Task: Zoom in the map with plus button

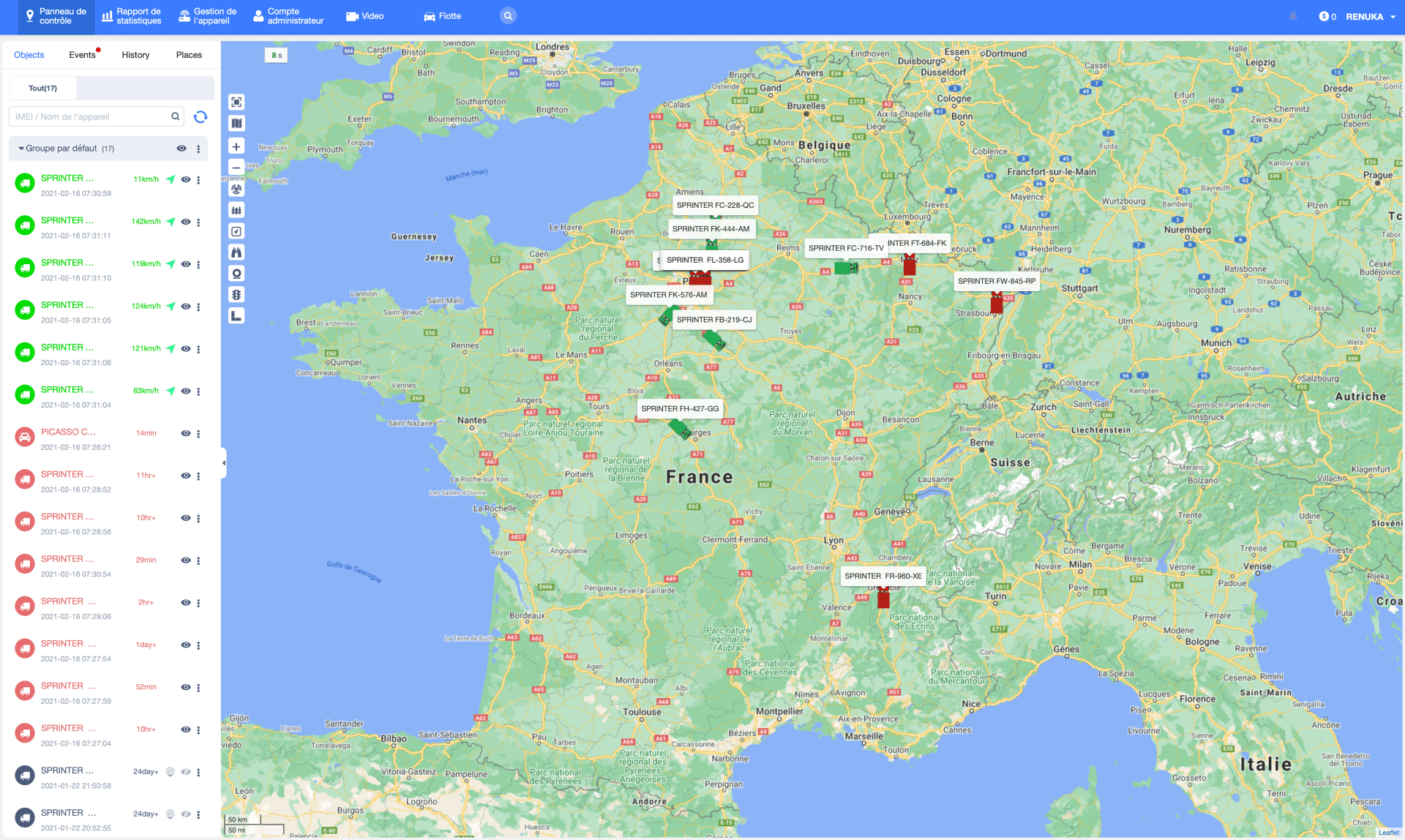Action: (236, 146)
